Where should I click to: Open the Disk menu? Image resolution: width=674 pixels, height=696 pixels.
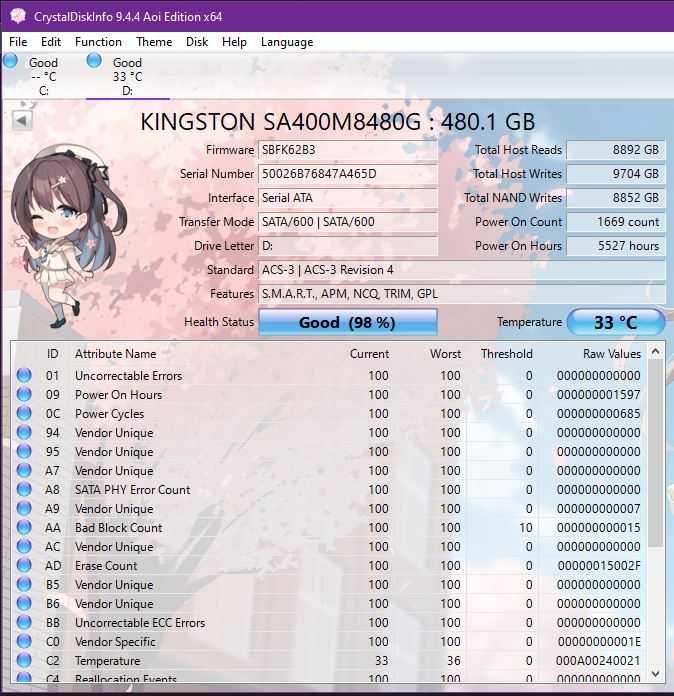(x=197, y=42)
